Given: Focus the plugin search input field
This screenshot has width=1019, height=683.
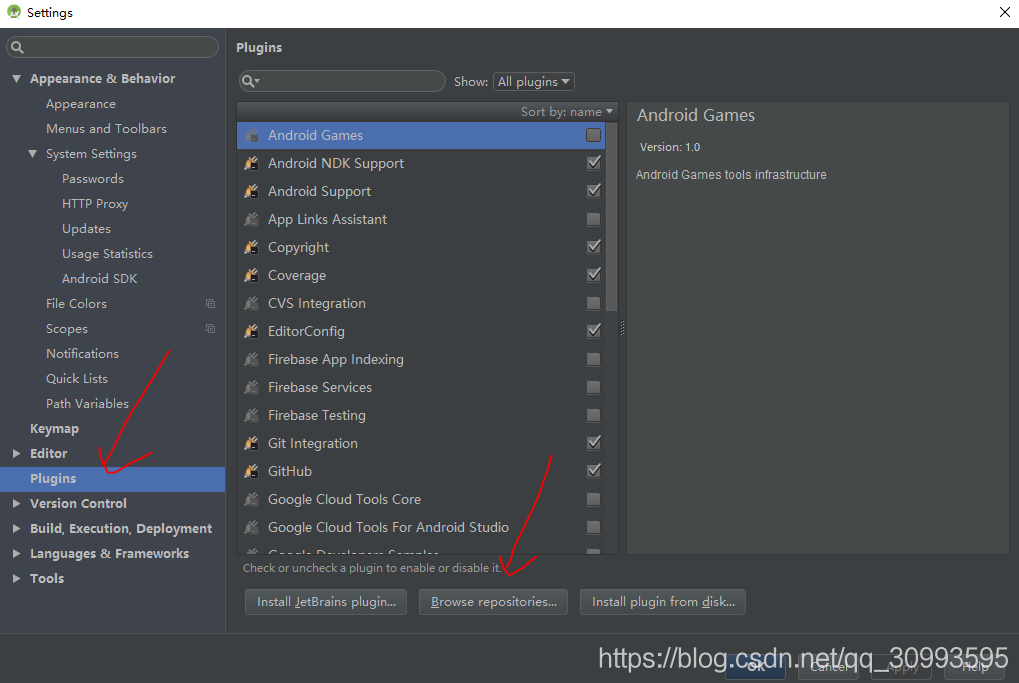Looking at the screenshot, I should (342, 81).
